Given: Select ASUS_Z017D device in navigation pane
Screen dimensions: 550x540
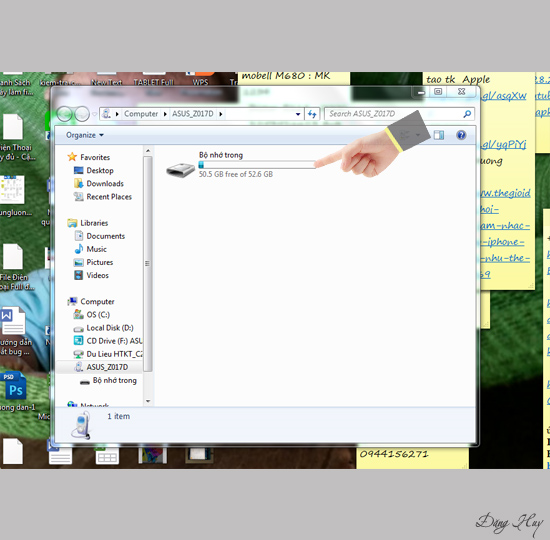Looking at the screenshot, I should [107, 367].
